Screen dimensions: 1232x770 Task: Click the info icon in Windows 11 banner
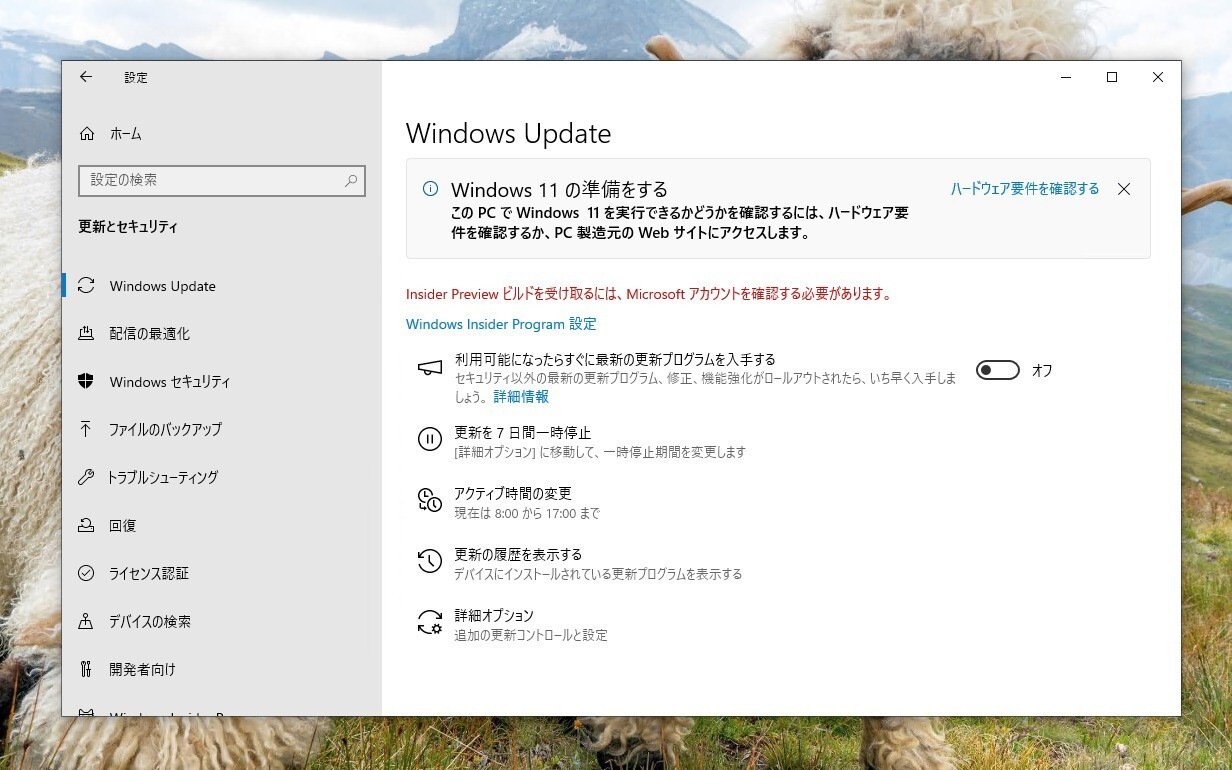430,189
